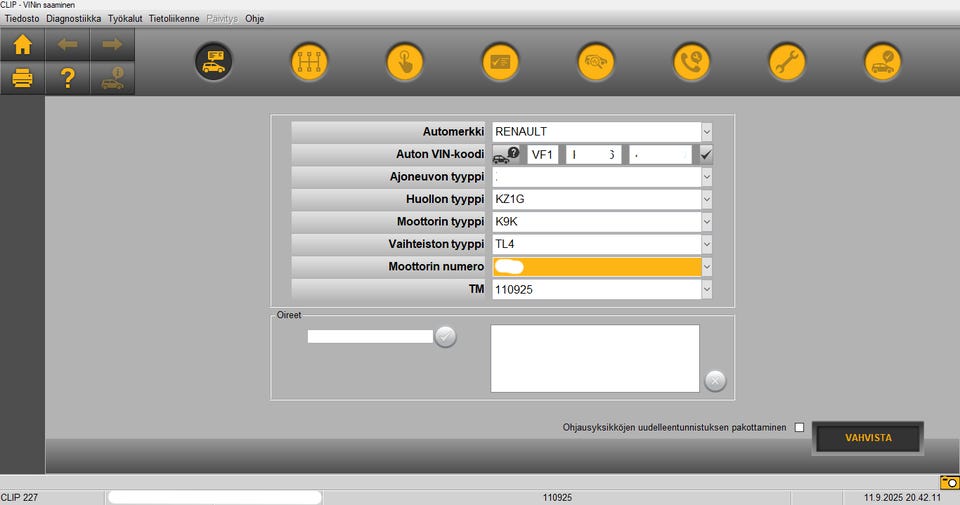
Task: Open the phone support icon
Action: click(x=691, y=61)
